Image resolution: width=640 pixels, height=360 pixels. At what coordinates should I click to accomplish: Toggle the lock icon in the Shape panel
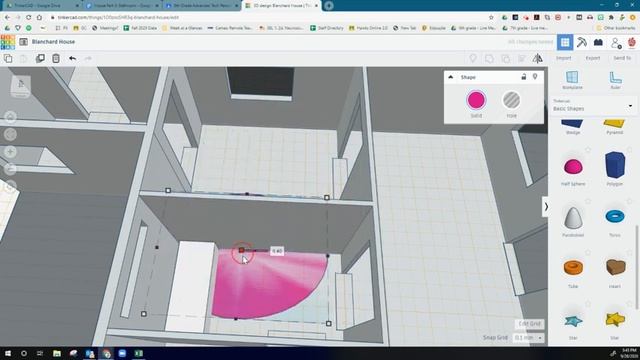(524, 77)
